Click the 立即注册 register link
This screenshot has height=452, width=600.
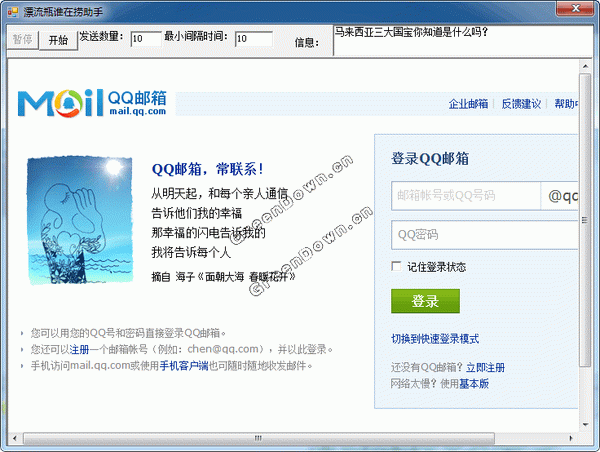point(485,368)
